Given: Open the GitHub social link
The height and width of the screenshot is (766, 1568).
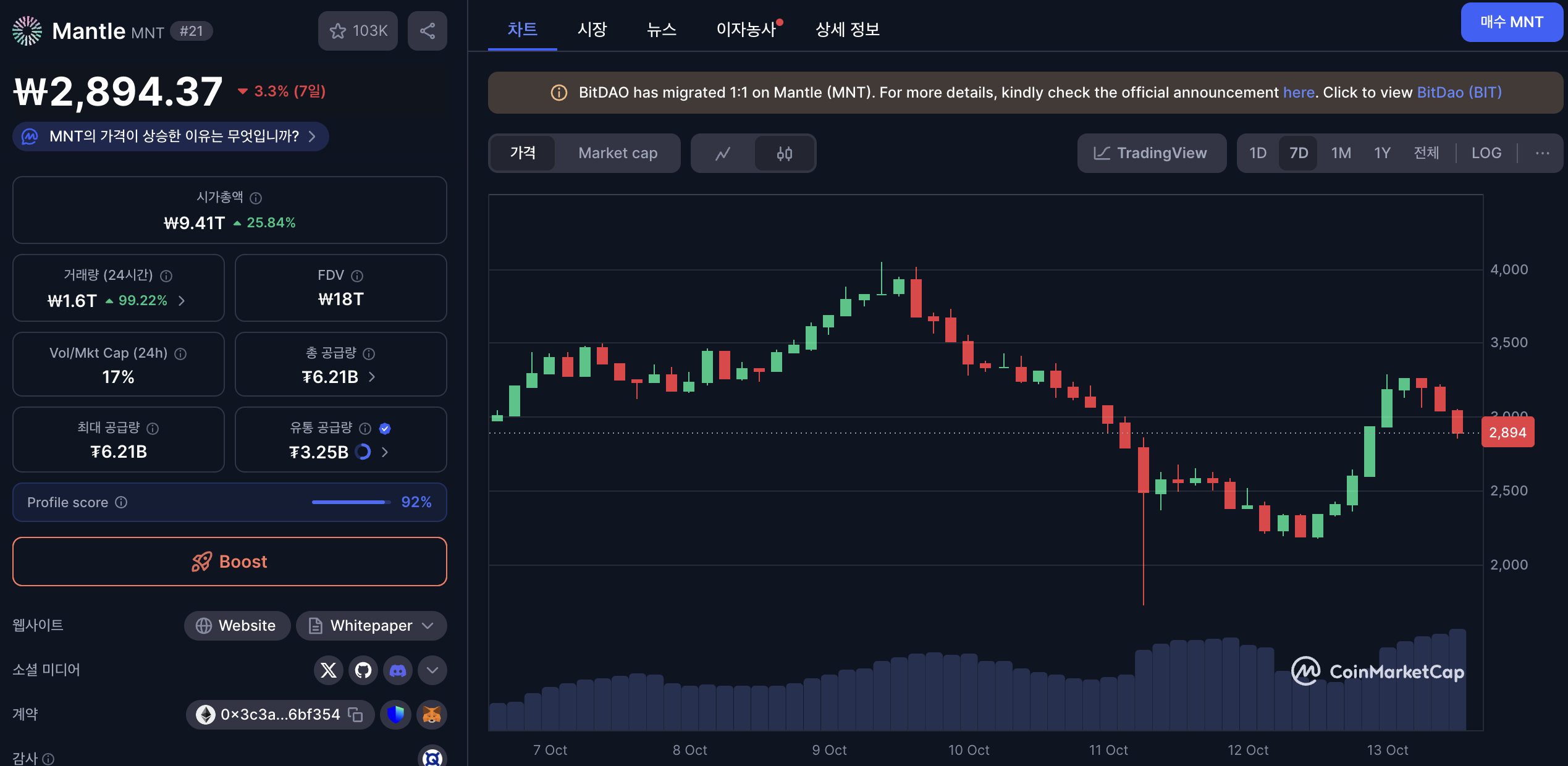Looking at the screenshot, I should [363, 670].
